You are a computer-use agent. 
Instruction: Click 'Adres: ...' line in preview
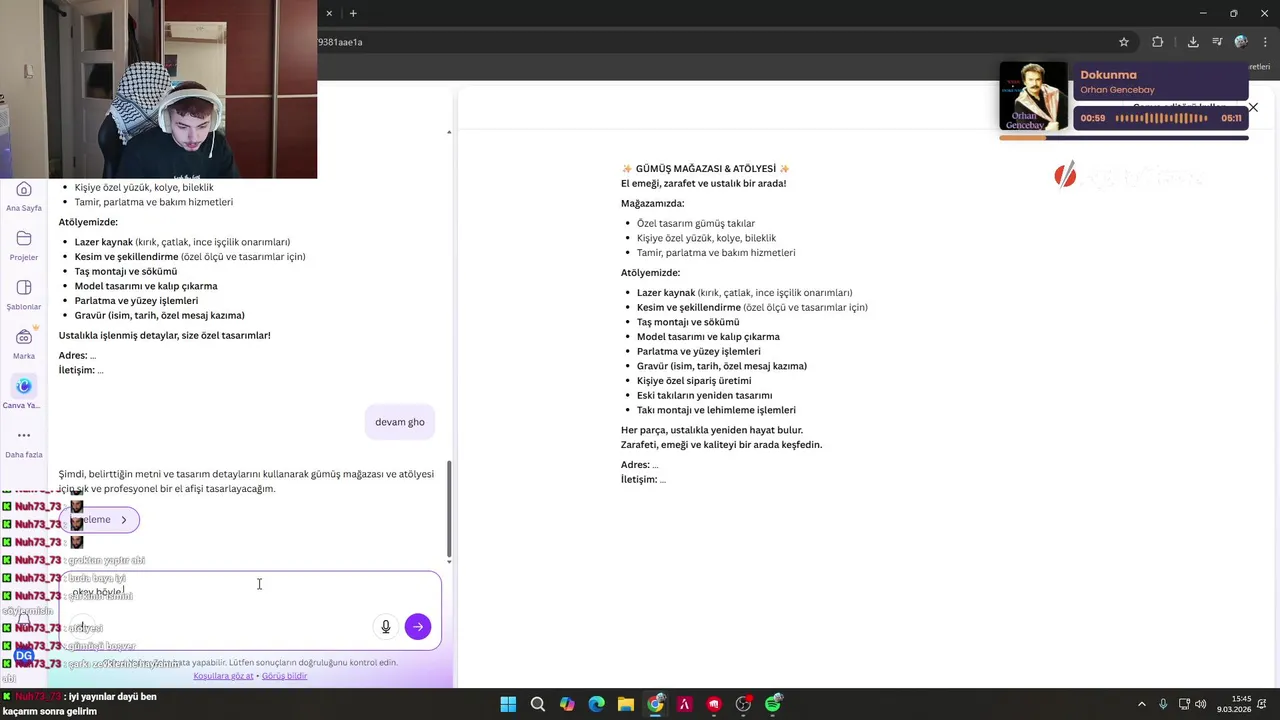click(x=640, y=465)
